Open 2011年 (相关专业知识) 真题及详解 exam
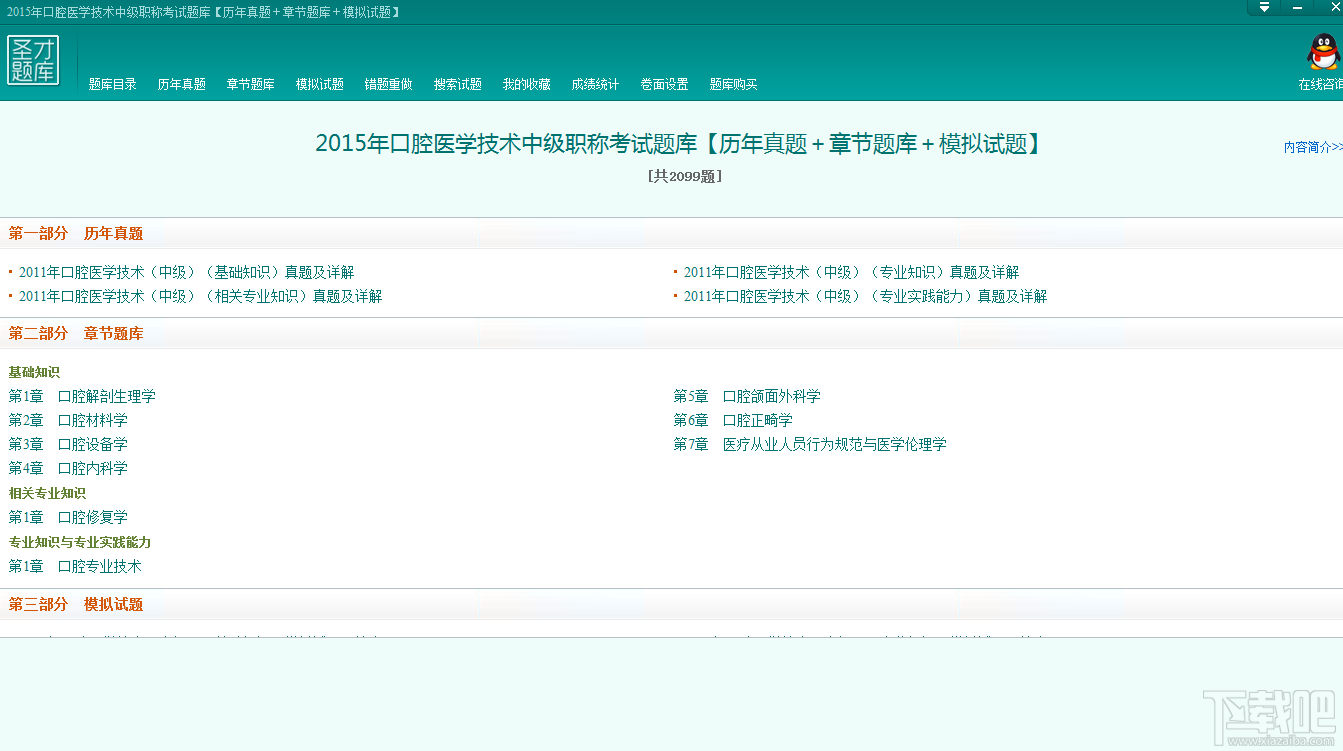Screen dimensions: 1343x751 pyautogui.click(x=200, y=296)
